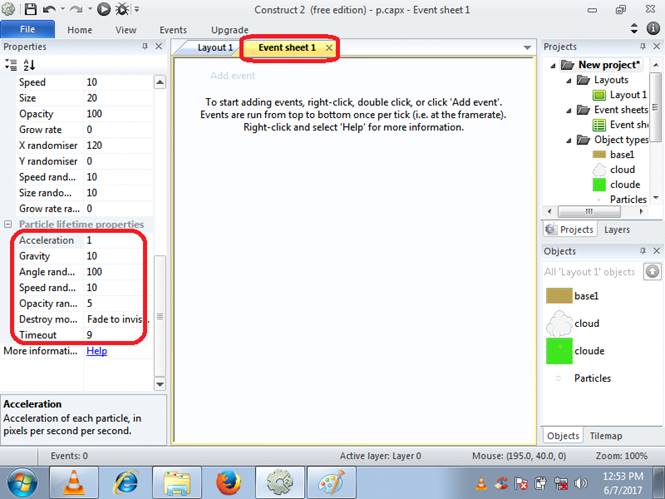Viewport: 665px width, 499px height.
Task: Open quick access toolbar customize arrow
Action: click(137, 9)
